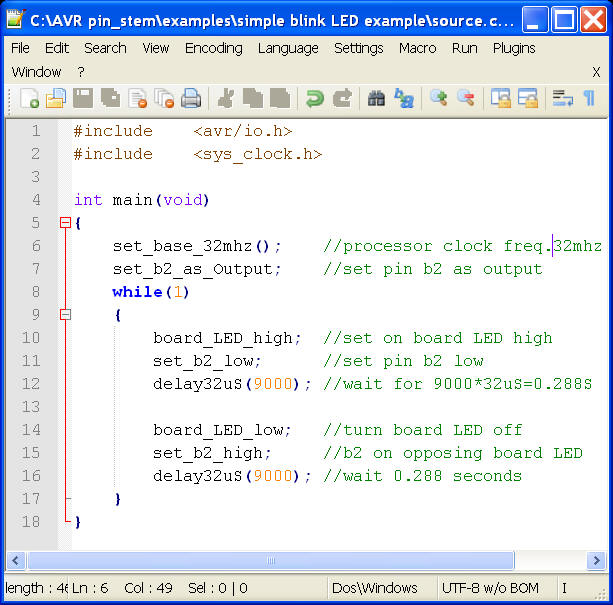
Task: Click the Zoom Out magnifier icon
Action: [466, 98]
